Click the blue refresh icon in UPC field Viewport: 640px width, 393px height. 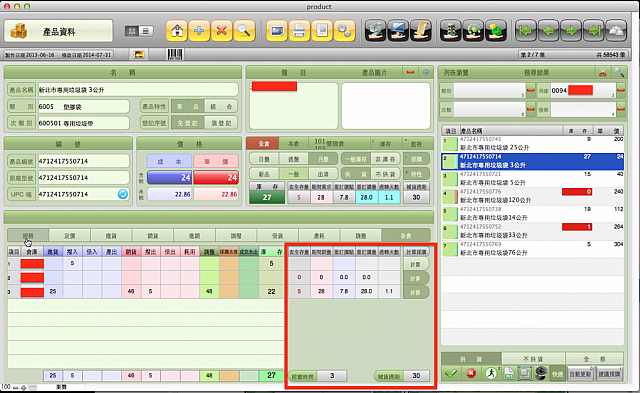click(123, 194)
